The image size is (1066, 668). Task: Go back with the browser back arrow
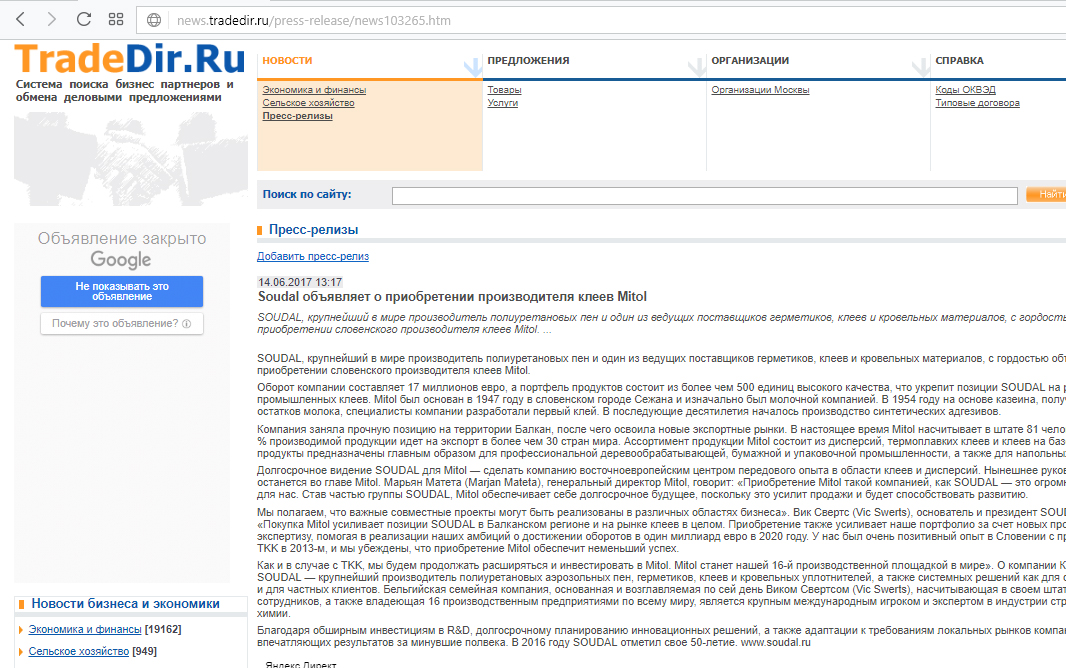tap(20, 20)
